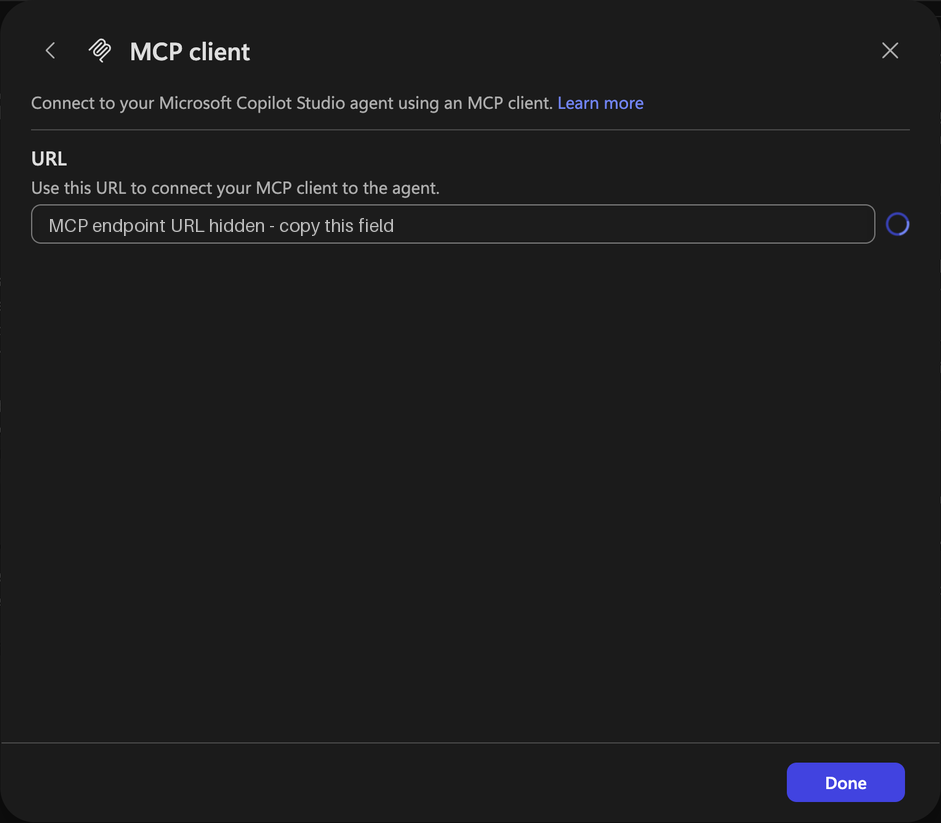Screen dimensions: 941x823
Task: Close the MCP client dialog
Action: [890, 50]
